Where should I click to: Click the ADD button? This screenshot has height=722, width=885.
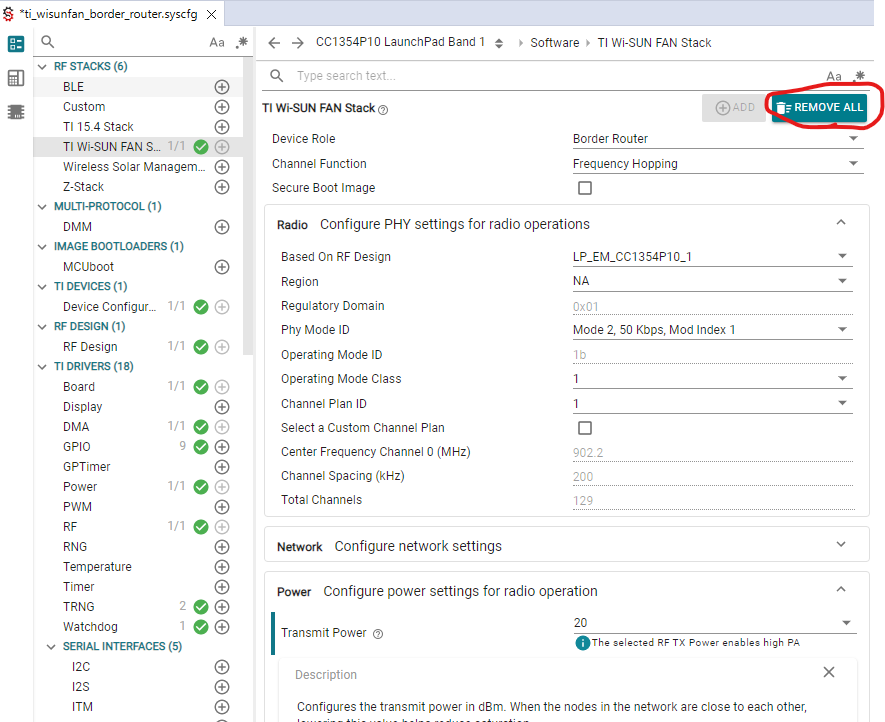(x=734, y=107)
